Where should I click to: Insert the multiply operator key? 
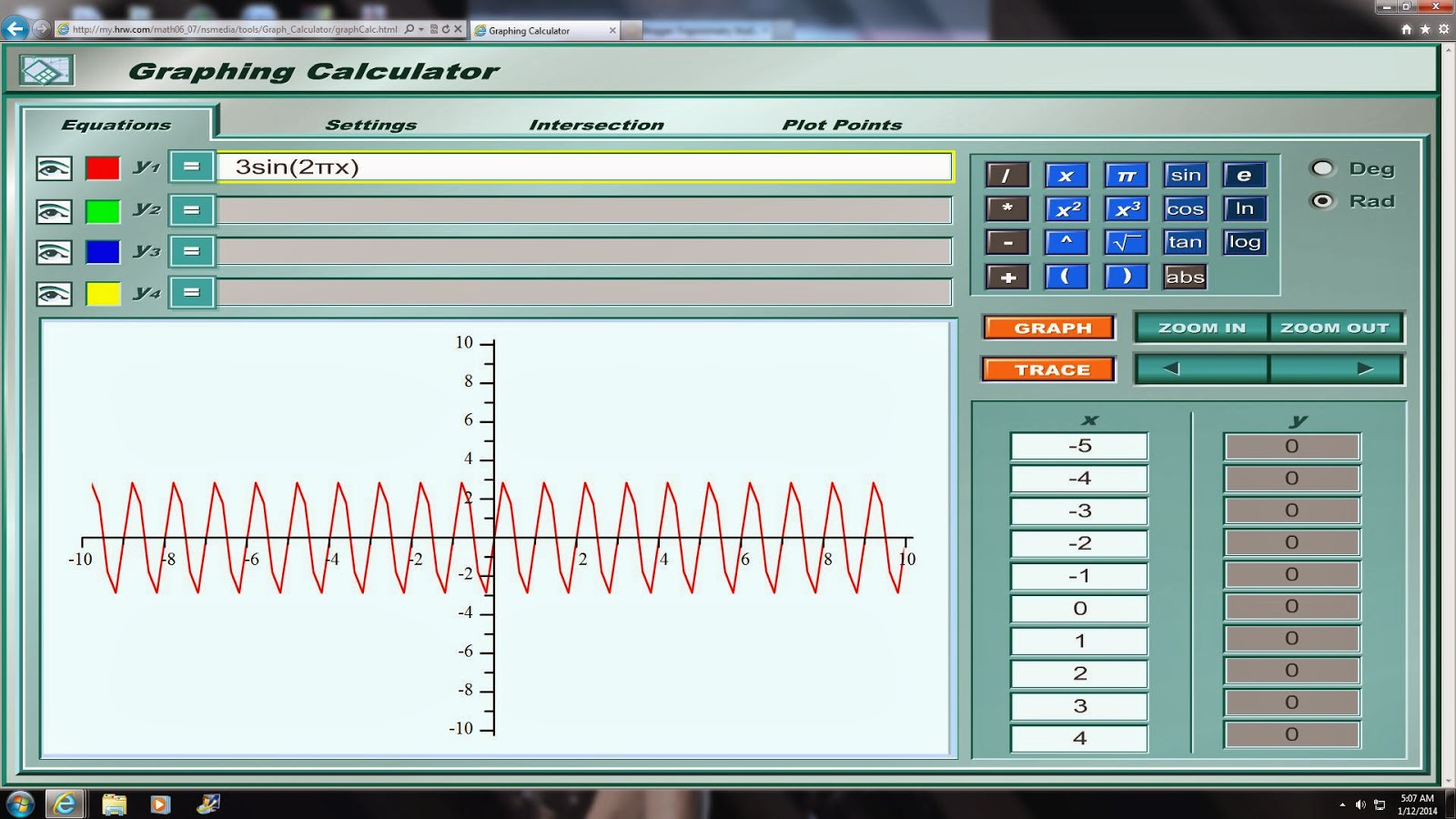[x=1006, y=208]
